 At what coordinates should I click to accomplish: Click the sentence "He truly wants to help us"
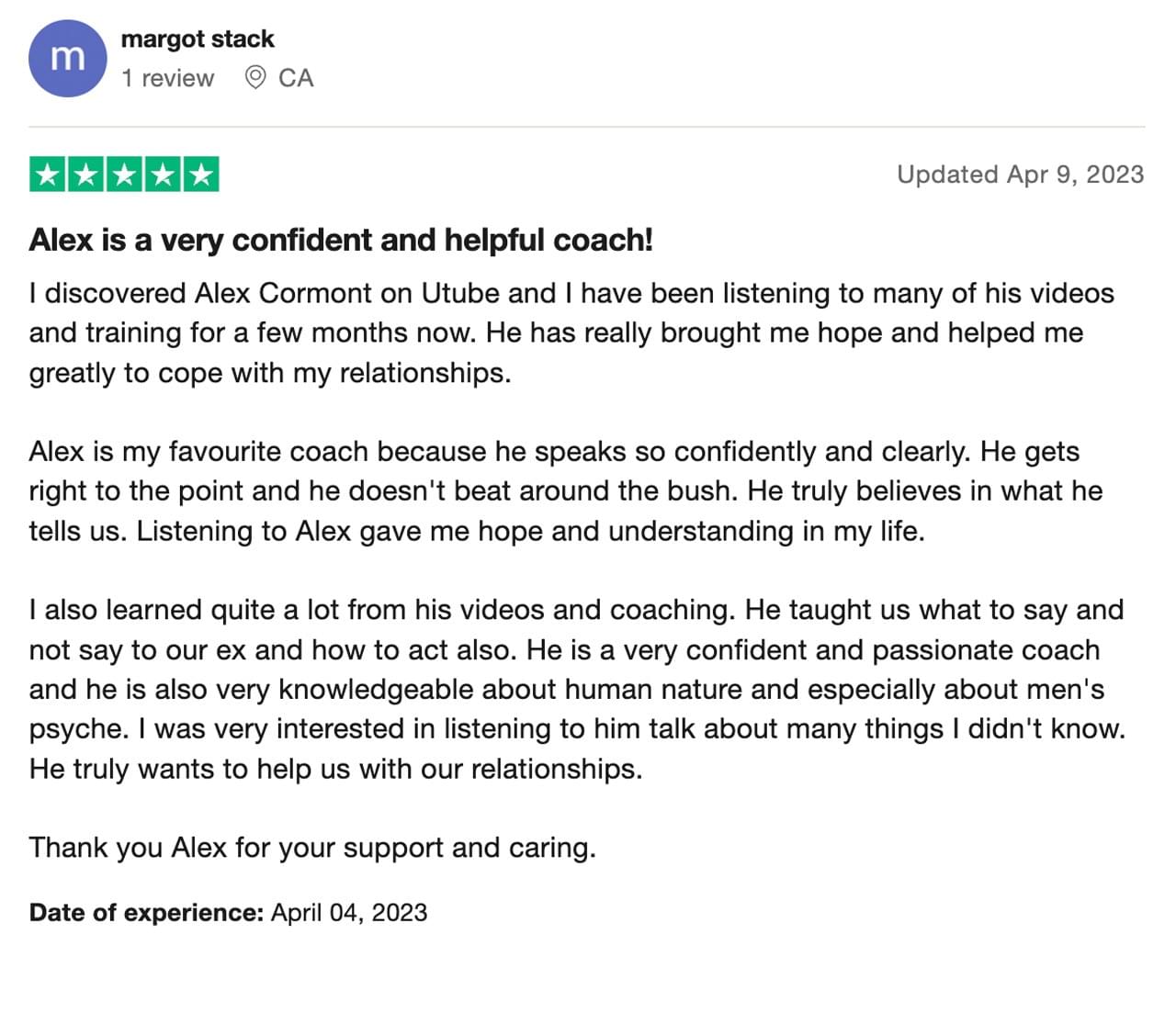pyautogui.click(x=335, y=768)
